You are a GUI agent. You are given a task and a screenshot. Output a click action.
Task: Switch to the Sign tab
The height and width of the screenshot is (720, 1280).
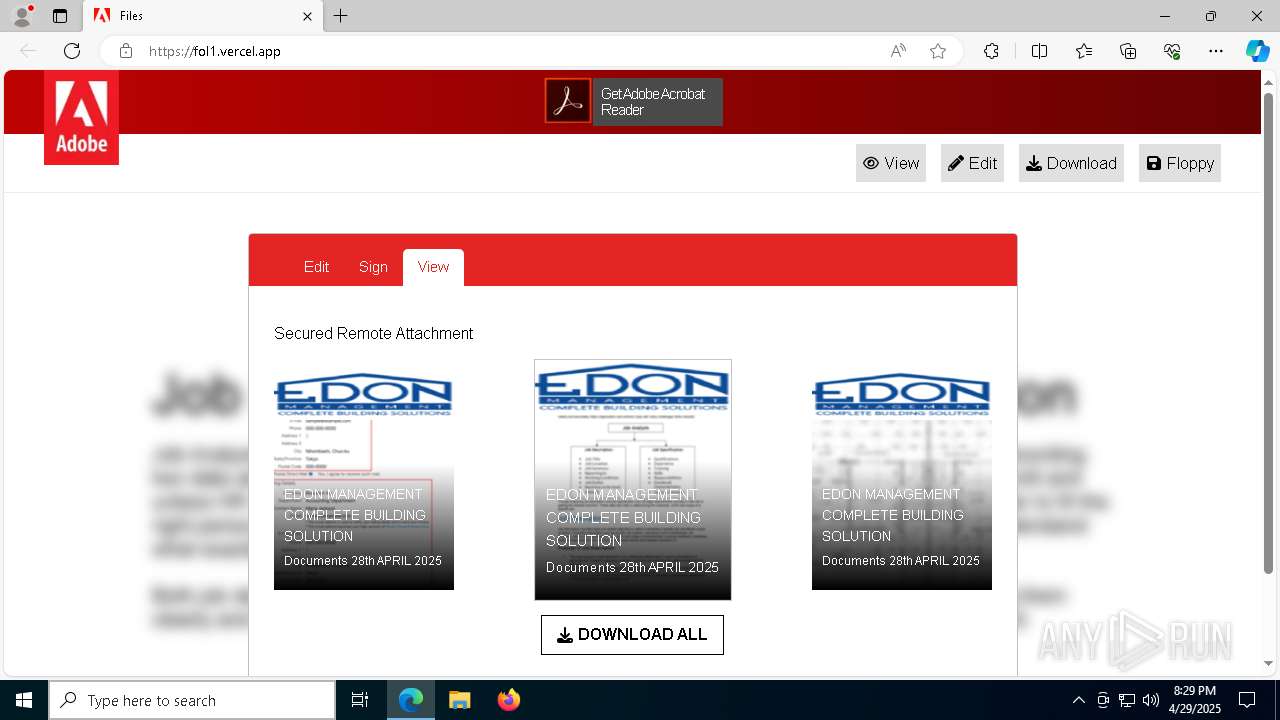tap(373, 267)
